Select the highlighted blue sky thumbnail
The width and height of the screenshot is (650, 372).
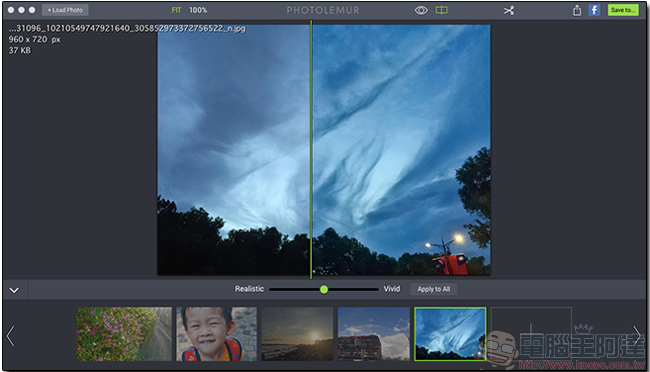450,334
